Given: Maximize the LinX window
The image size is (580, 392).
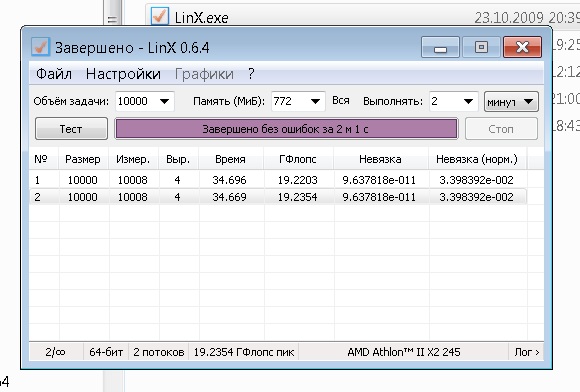Looking at the screenshot, I should 481,47.
